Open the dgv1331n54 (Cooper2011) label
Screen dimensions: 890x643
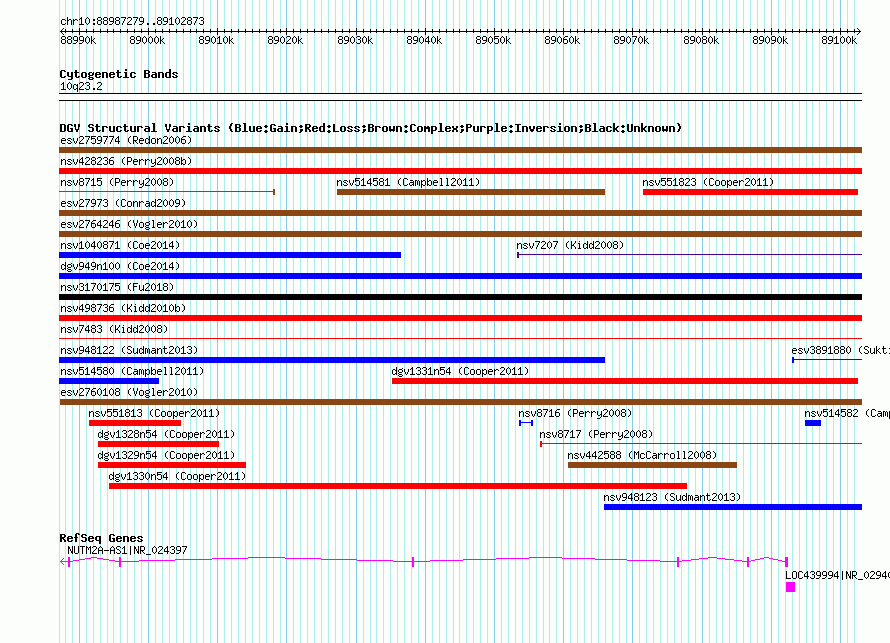[x=460, y=371]
